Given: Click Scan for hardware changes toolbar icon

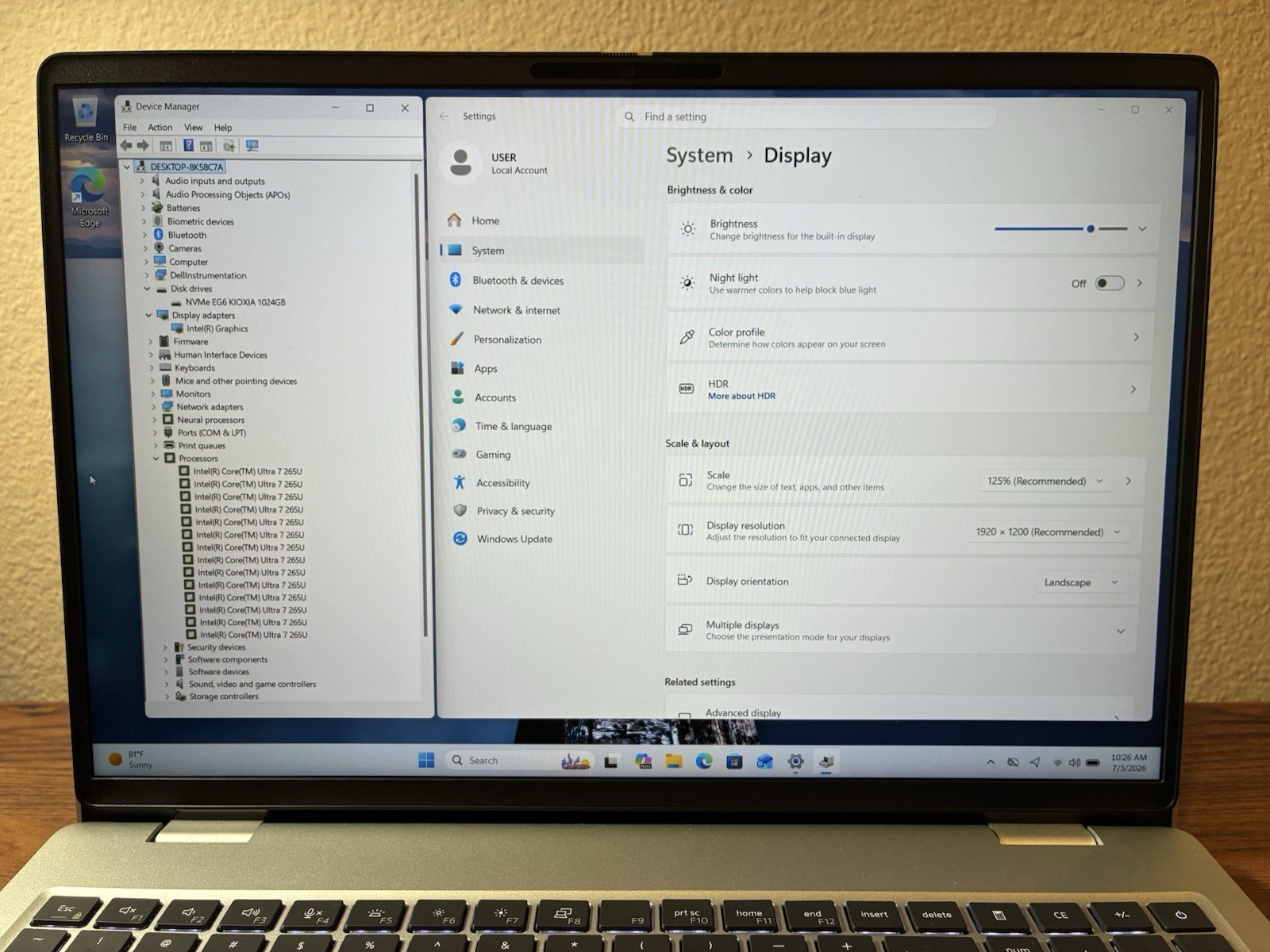Looking at the screenshot, I should click(252, 146).
